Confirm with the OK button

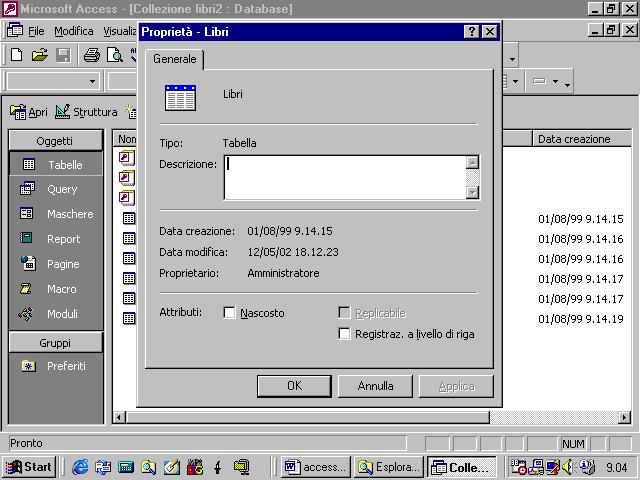pyautogui.click(x=294, y=386)
